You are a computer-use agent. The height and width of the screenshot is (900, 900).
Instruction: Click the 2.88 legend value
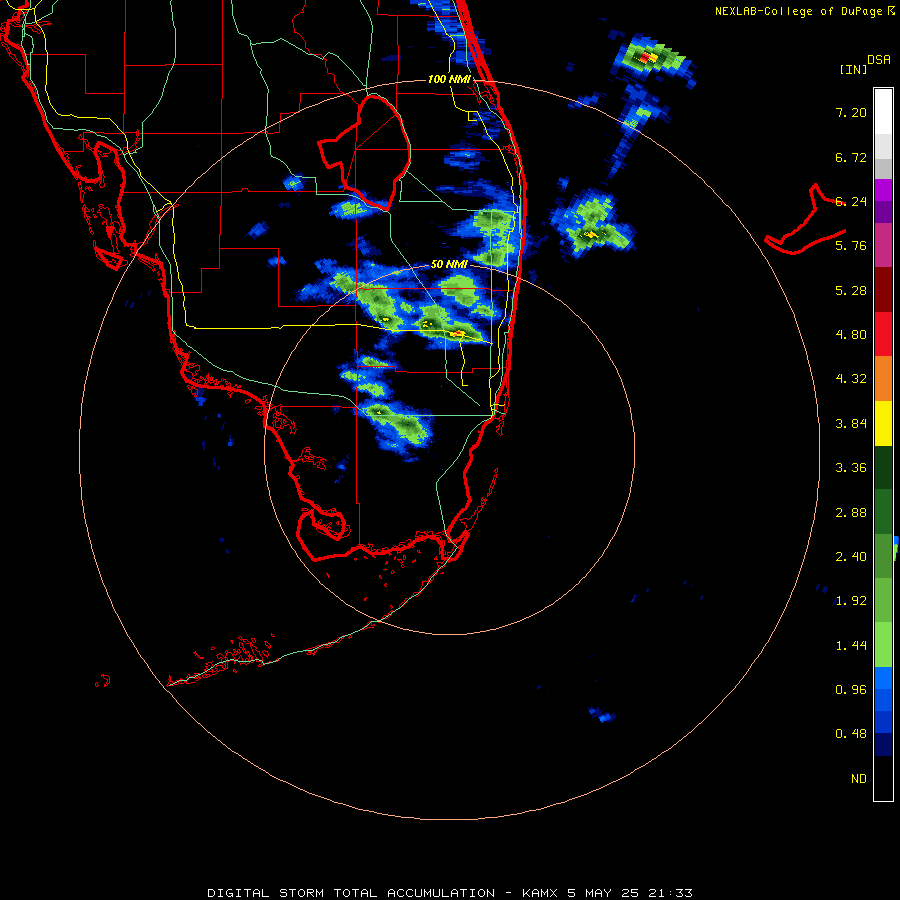point(851,513)
